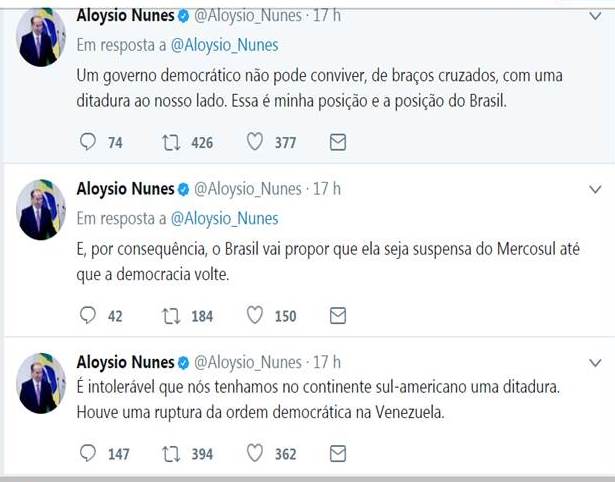Retweet the tweet about 'governo democrático'
The width and height of the screenshot is (615, 482).
171,143
